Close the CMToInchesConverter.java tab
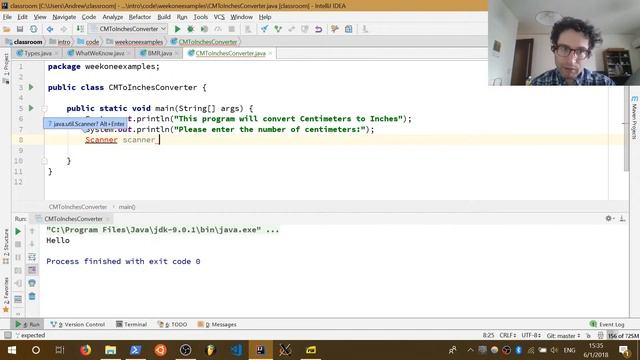Image resolution: width=640 pixels, height=360 pixels. tap(270, 53)
